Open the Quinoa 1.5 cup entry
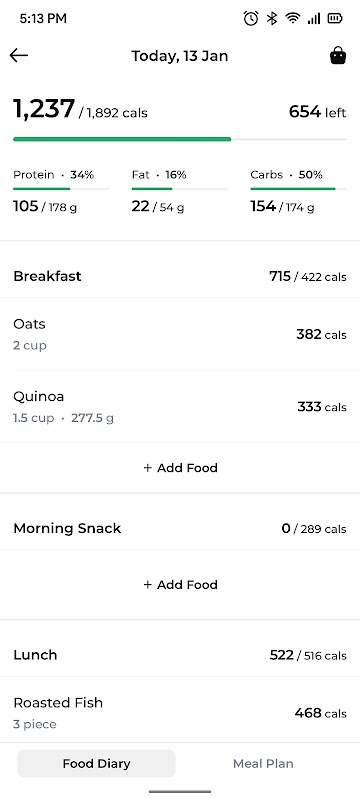The width and height of the screenshot is (360, 800). click(180, 407)
